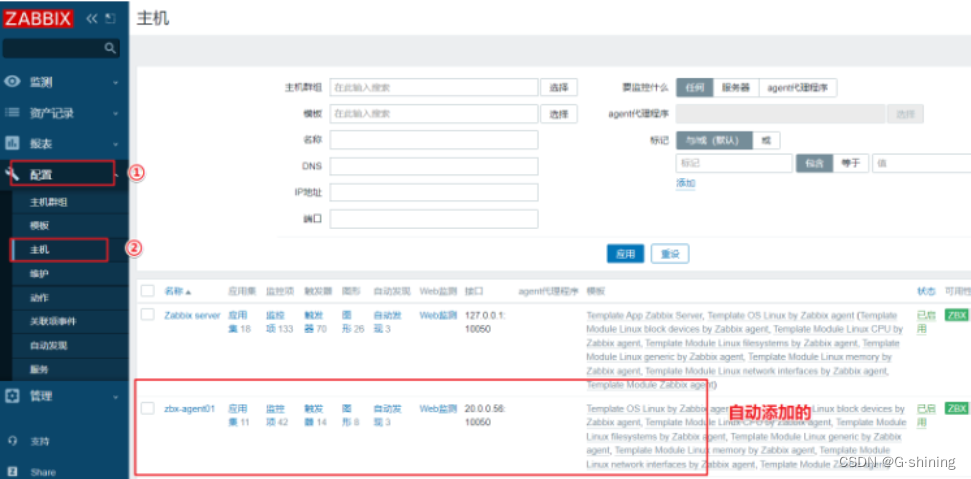Open Web监测 link for zbx-agent01
The height and width of the screenshot is (479, 971).
[438, 408]
